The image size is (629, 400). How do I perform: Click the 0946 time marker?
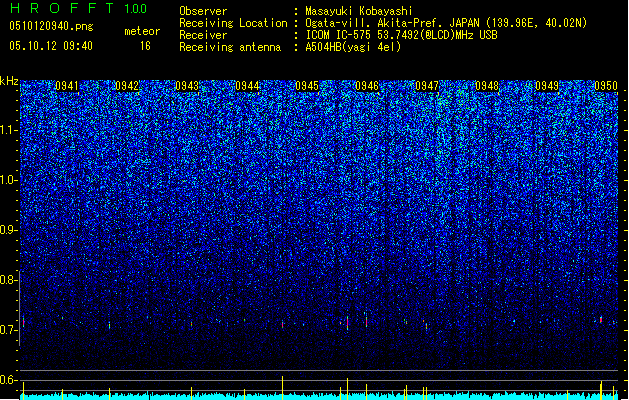tap(367, 86)
